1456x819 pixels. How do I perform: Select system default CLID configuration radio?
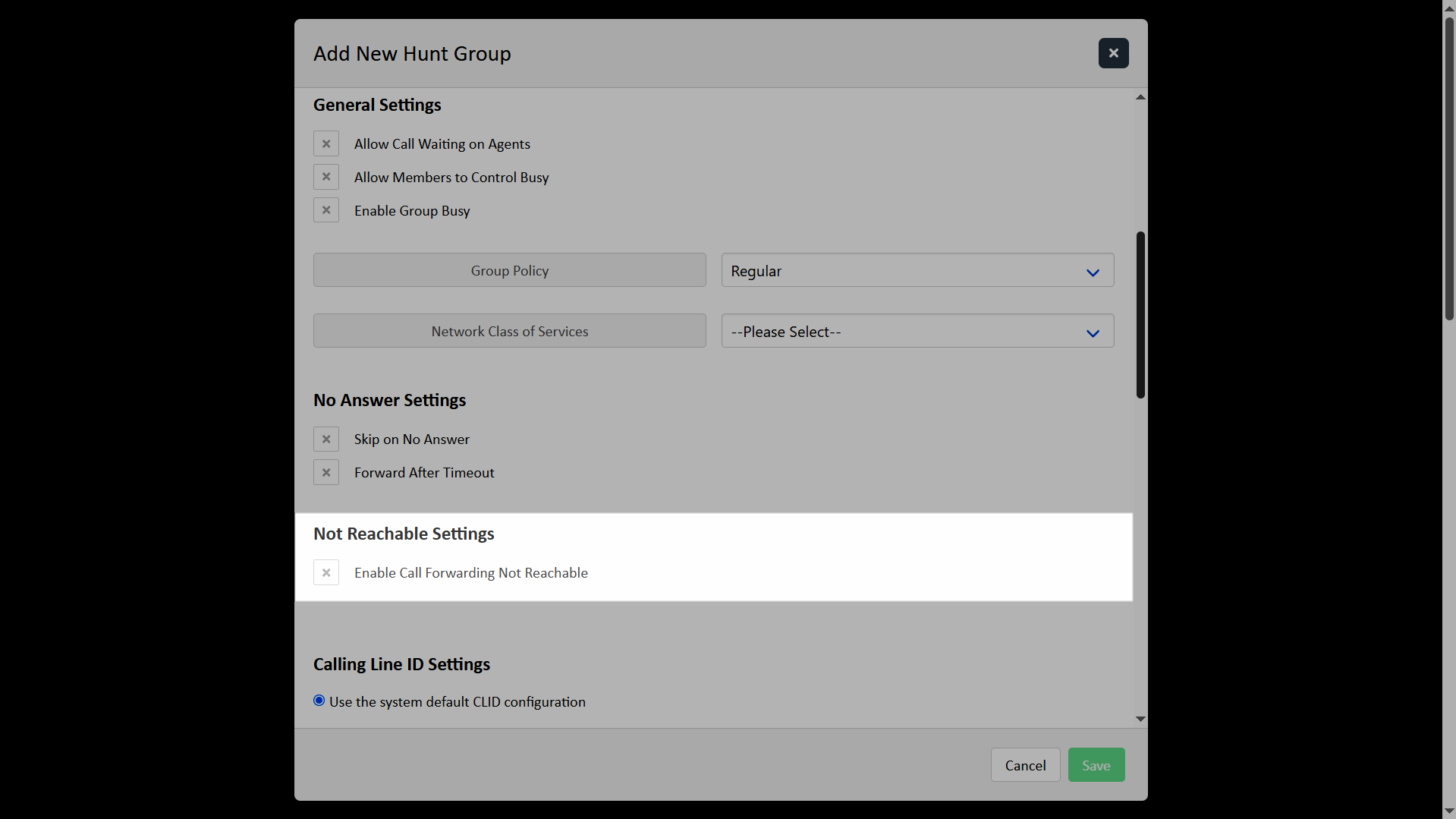pyautogui.click(x=319, y=701)
